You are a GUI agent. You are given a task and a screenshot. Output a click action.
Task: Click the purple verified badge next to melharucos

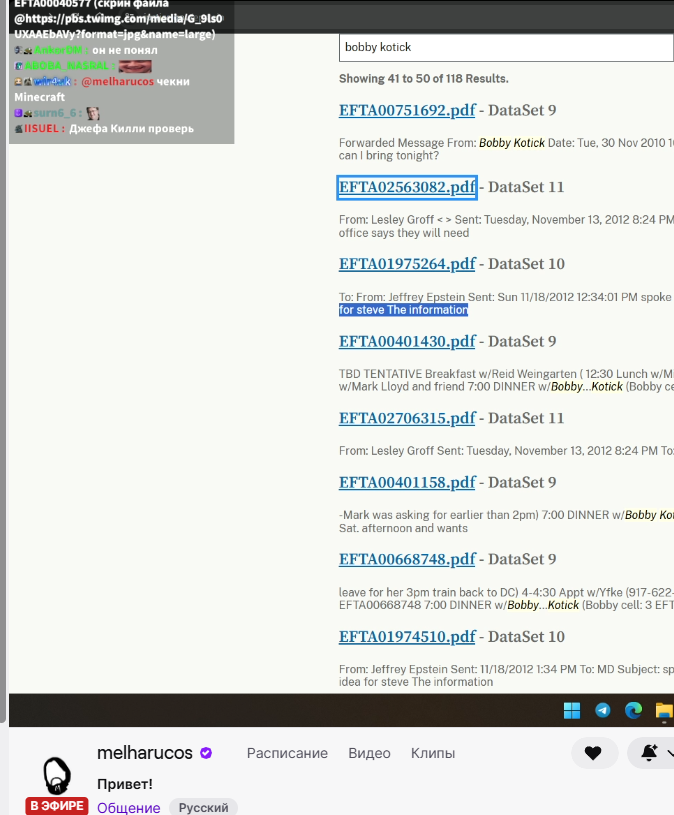(206, 753)
